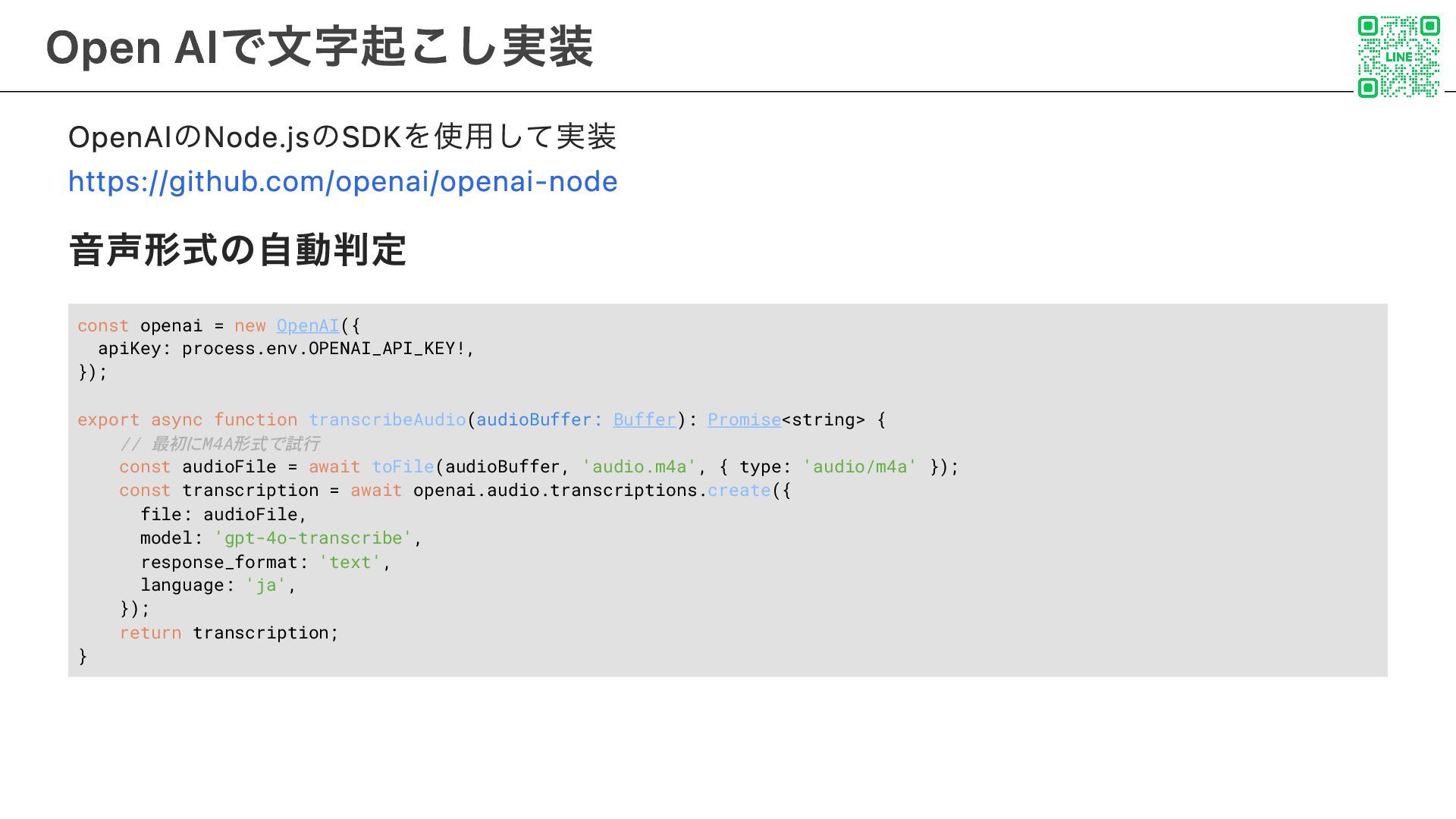Click the comment '// 最初にM4A形式で試行'
This screenshot has height=819, width=1456.
(219, 444)
